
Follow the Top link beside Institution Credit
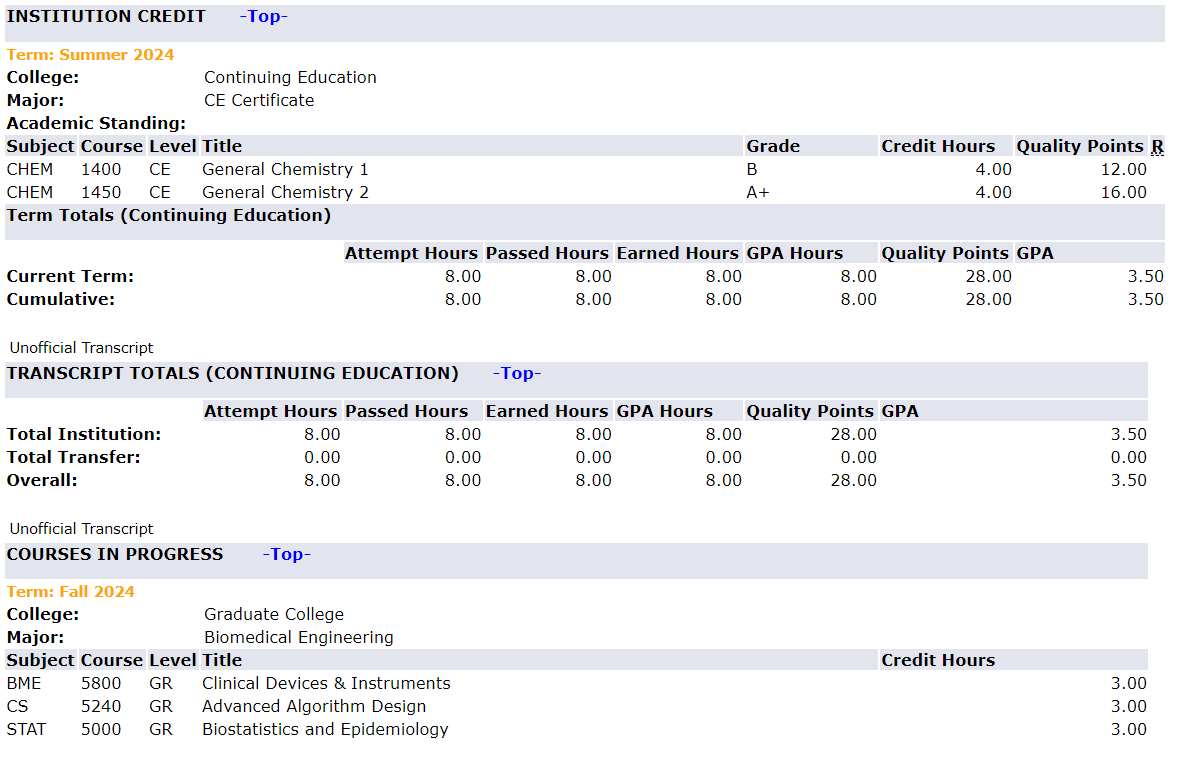point(264,17)
